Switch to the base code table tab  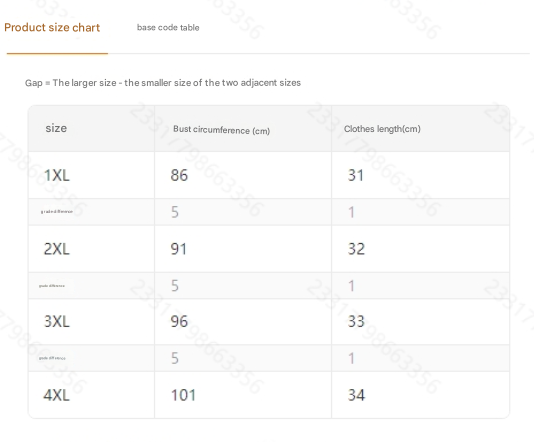tap(168, 28)
